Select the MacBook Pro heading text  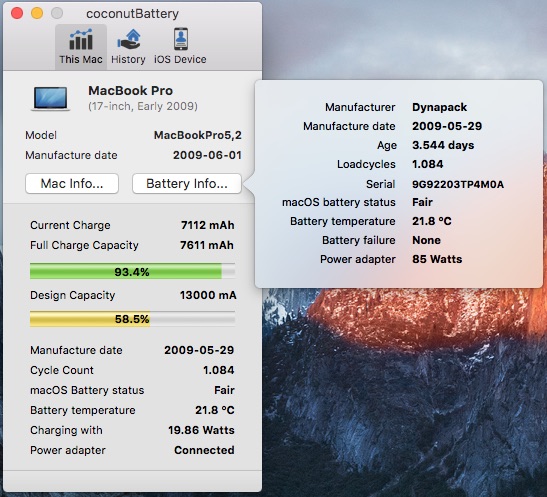click(130, 91)
